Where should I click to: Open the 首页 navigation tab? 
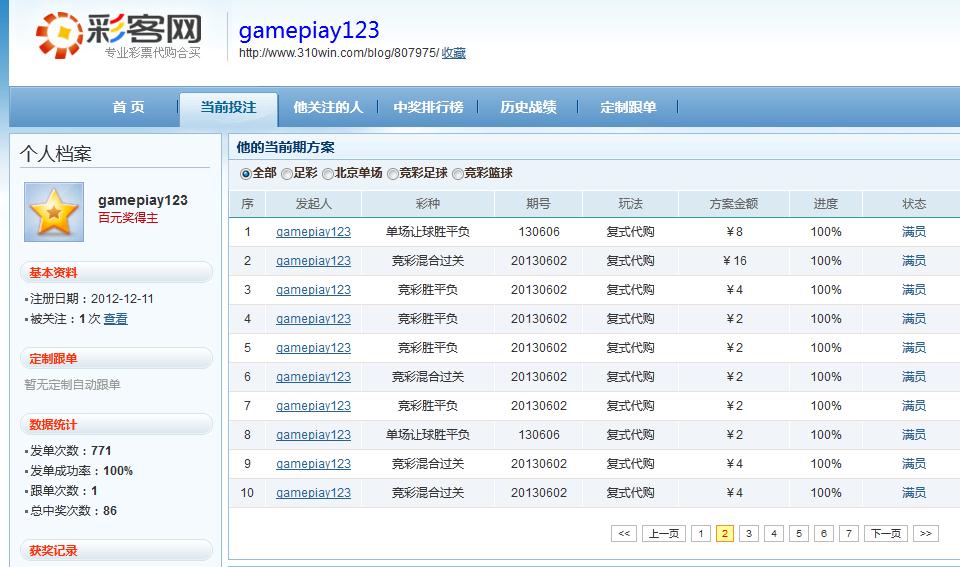pyautogui.click(x=129, y=107)
